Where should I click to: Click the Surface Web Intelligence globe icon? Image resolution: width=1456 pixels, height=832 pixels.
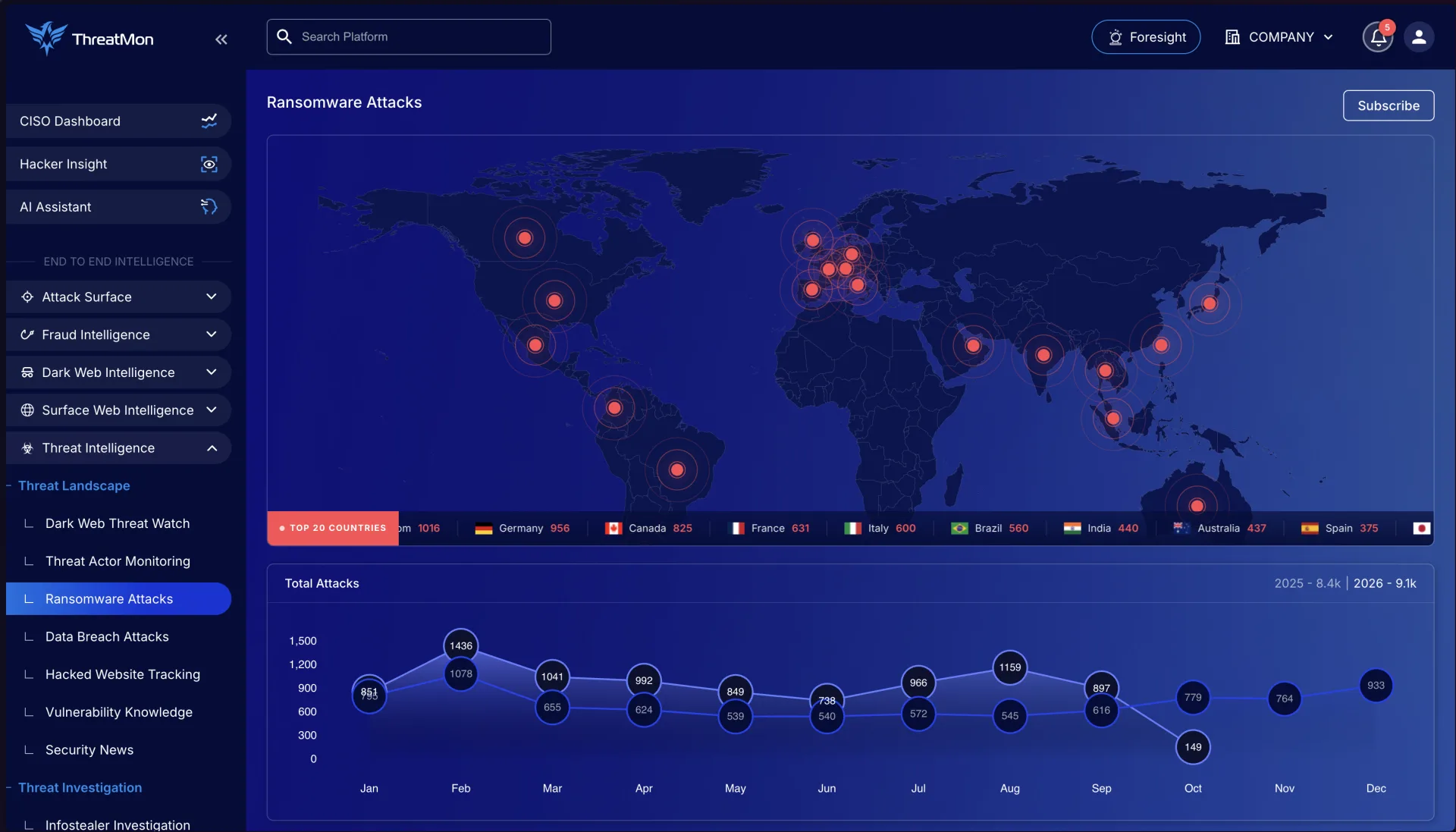[x=27, y=410]
